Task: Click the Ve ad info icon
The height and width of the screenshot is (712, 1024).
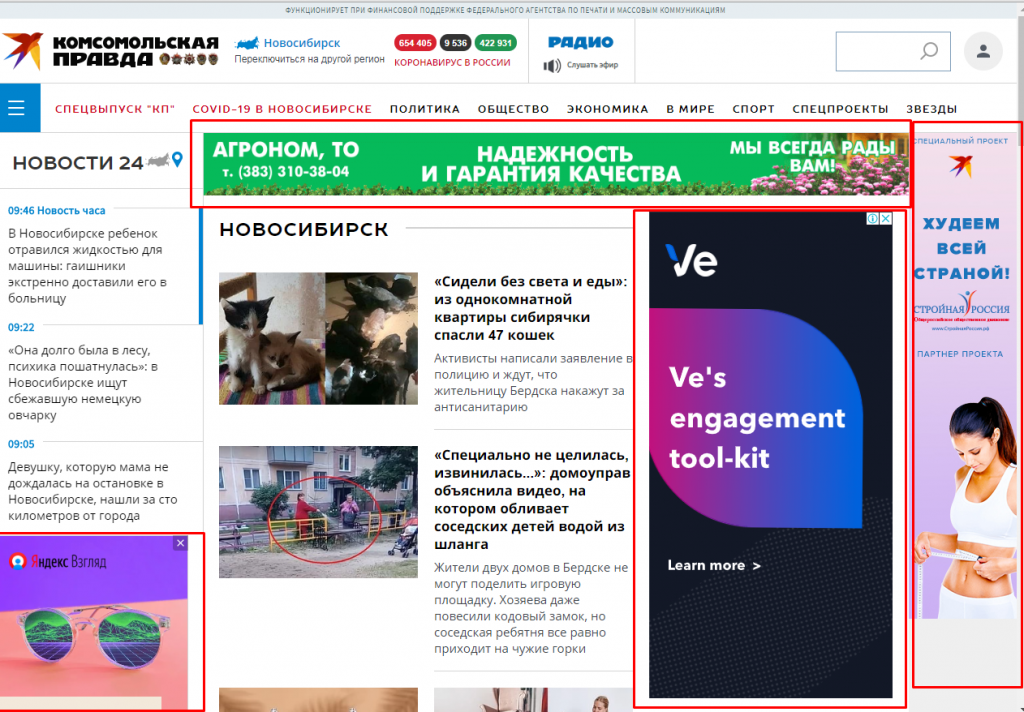Action: click(x=872, y=219)
